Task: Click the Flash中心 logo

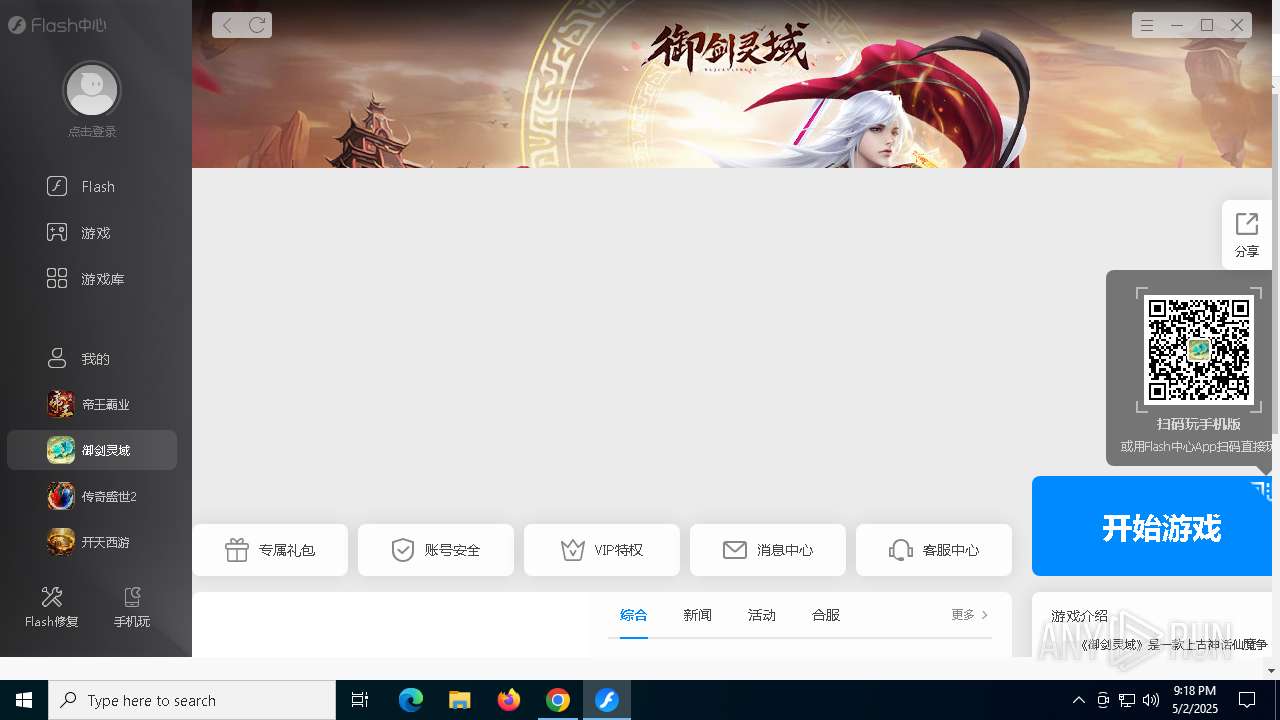Action: (x=57, y=25)
